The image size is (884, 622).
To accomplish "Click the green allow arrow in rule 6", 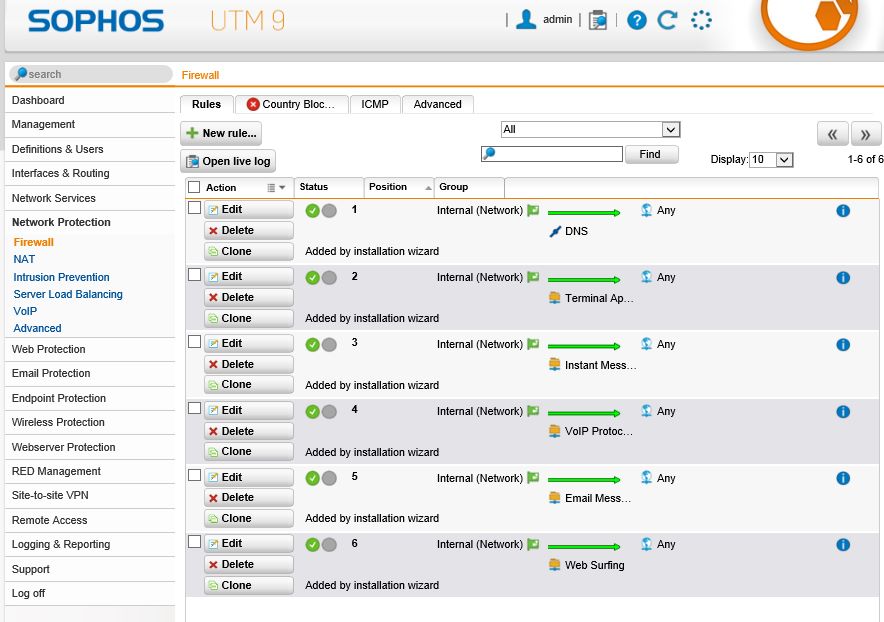I will (584, 546).
